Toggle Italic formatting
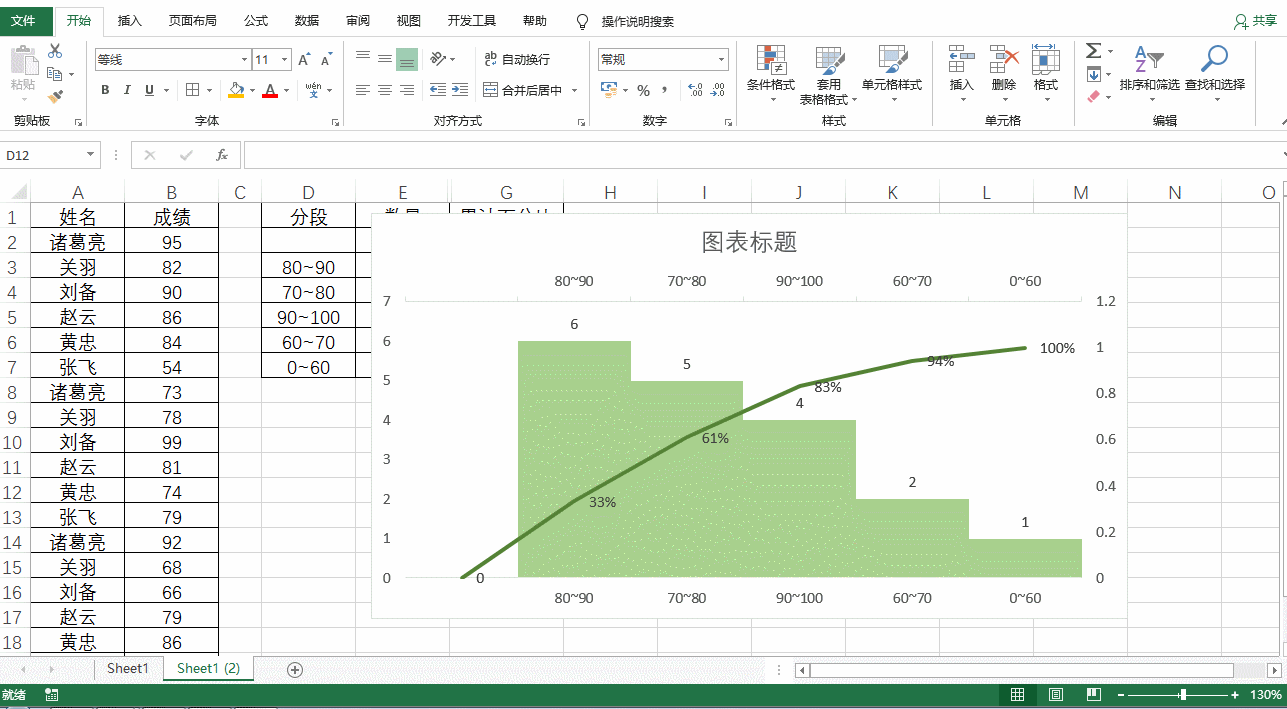This screenshot has width=1287, height=709. click(127, 90)
